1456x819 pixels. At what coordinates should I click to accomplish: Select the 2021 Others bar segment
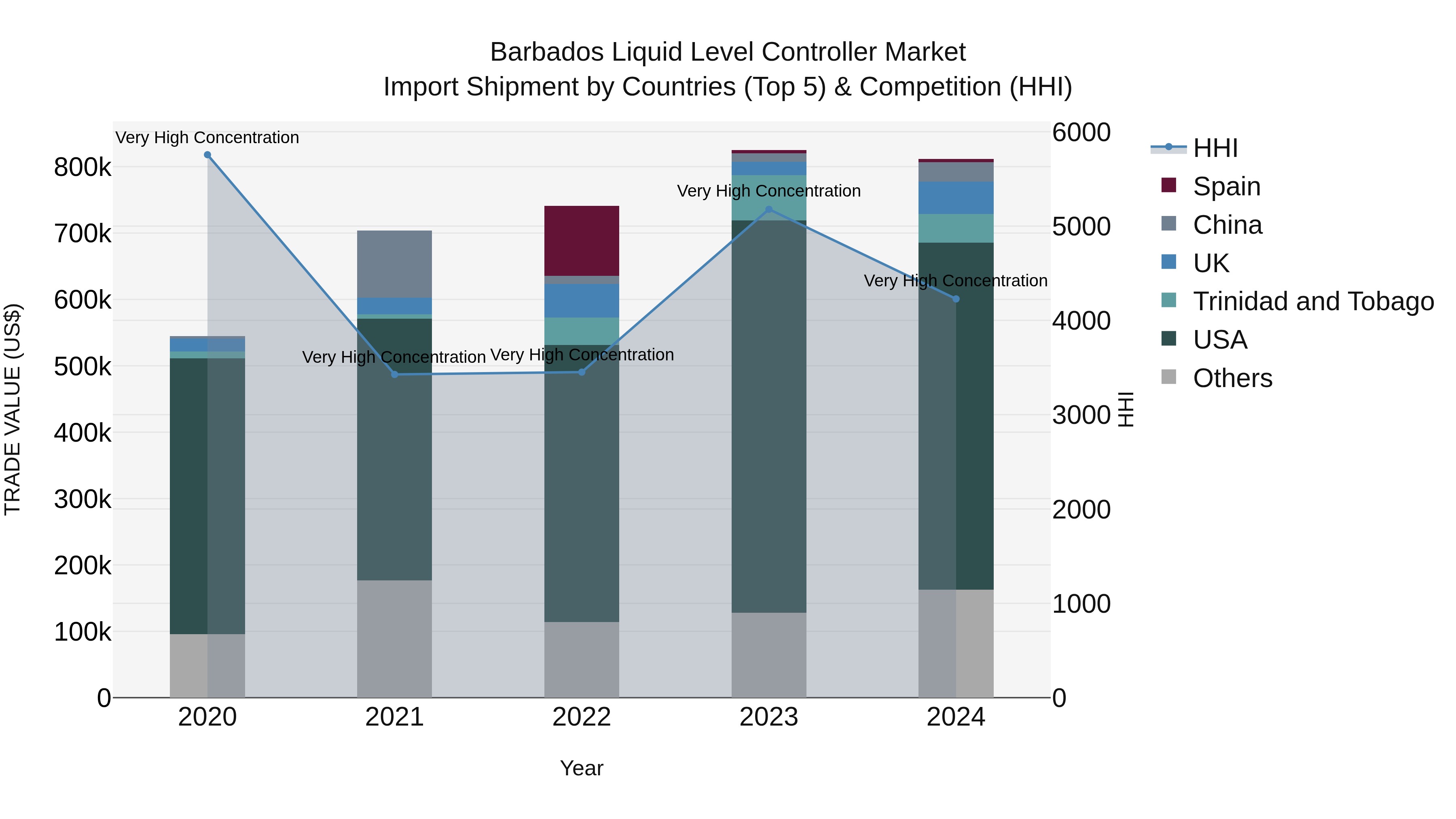tap(394, 639)
